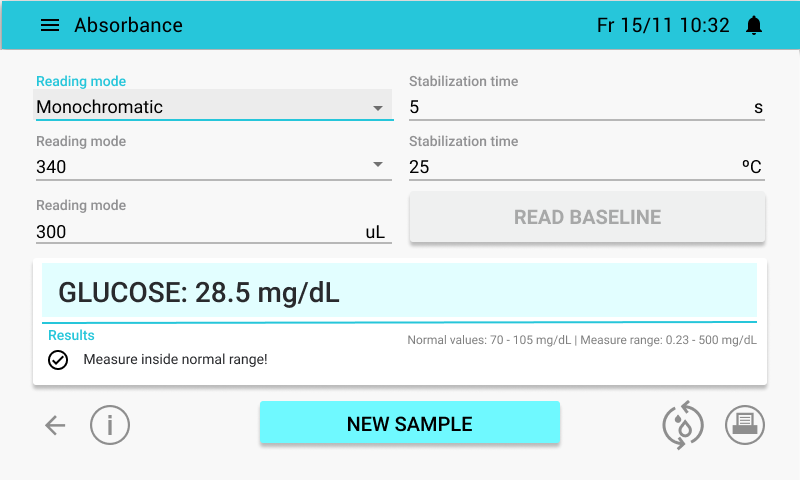
Task: Click the sample refresh droplet icon
Action: (683, 425)
